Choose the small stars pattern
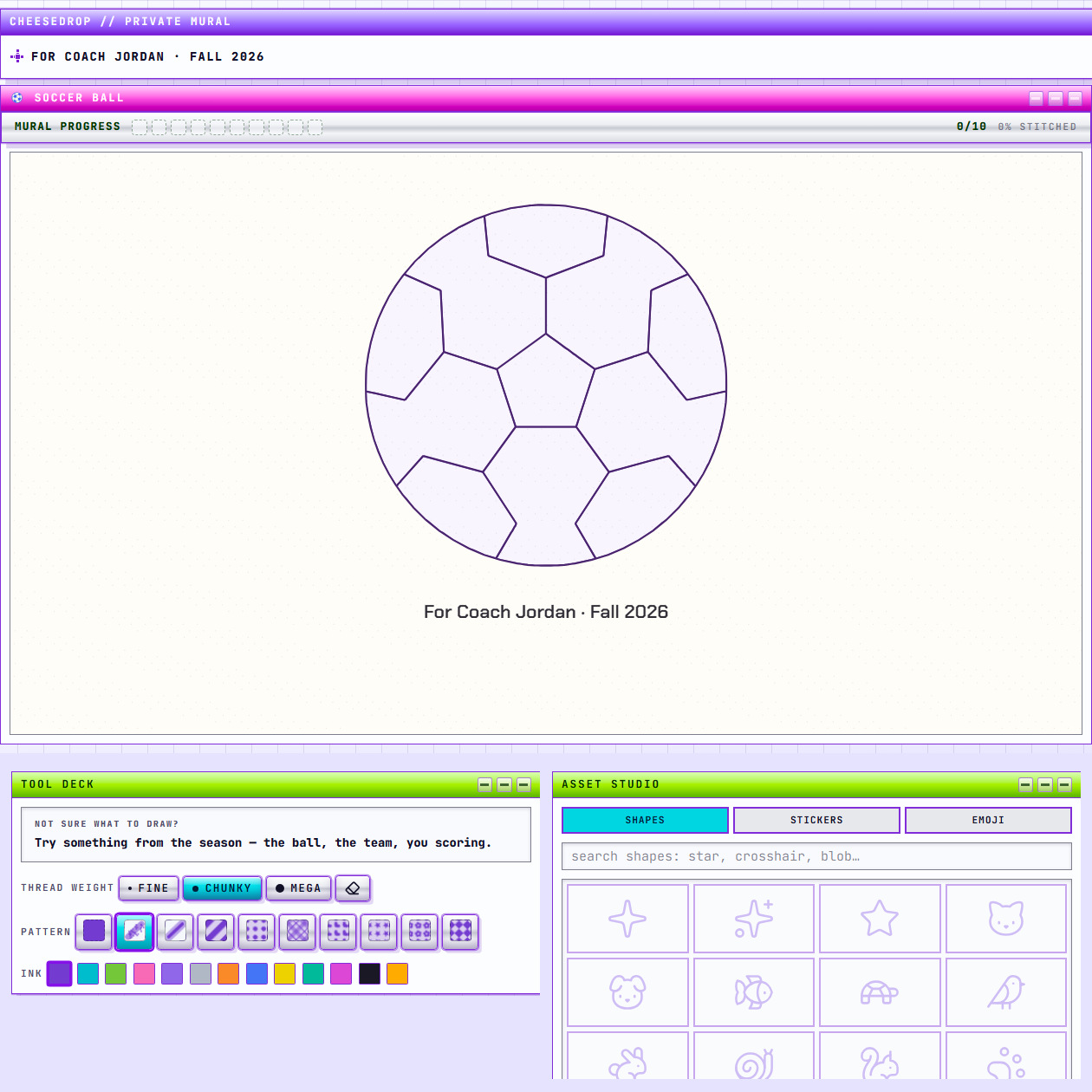Viewport: 1092px width, 1092px height. (x=379, y=932)
